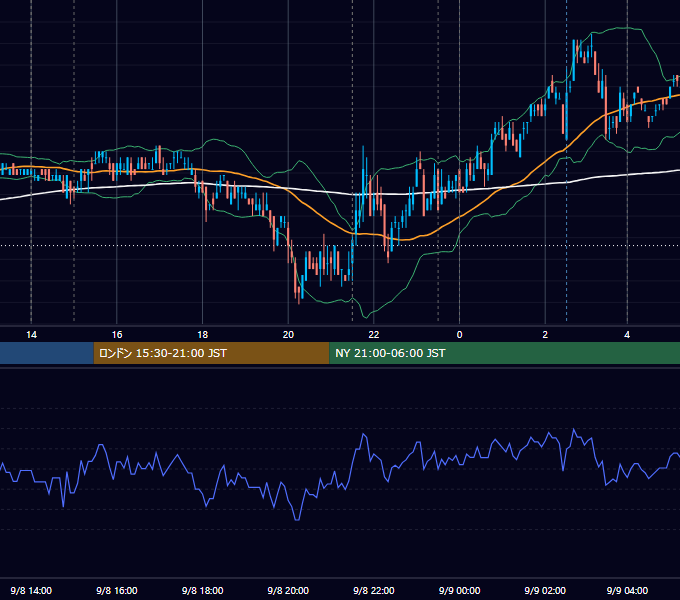Click the 18 hour label on price chart axis
680x600 pixels.
coord(203,335)
